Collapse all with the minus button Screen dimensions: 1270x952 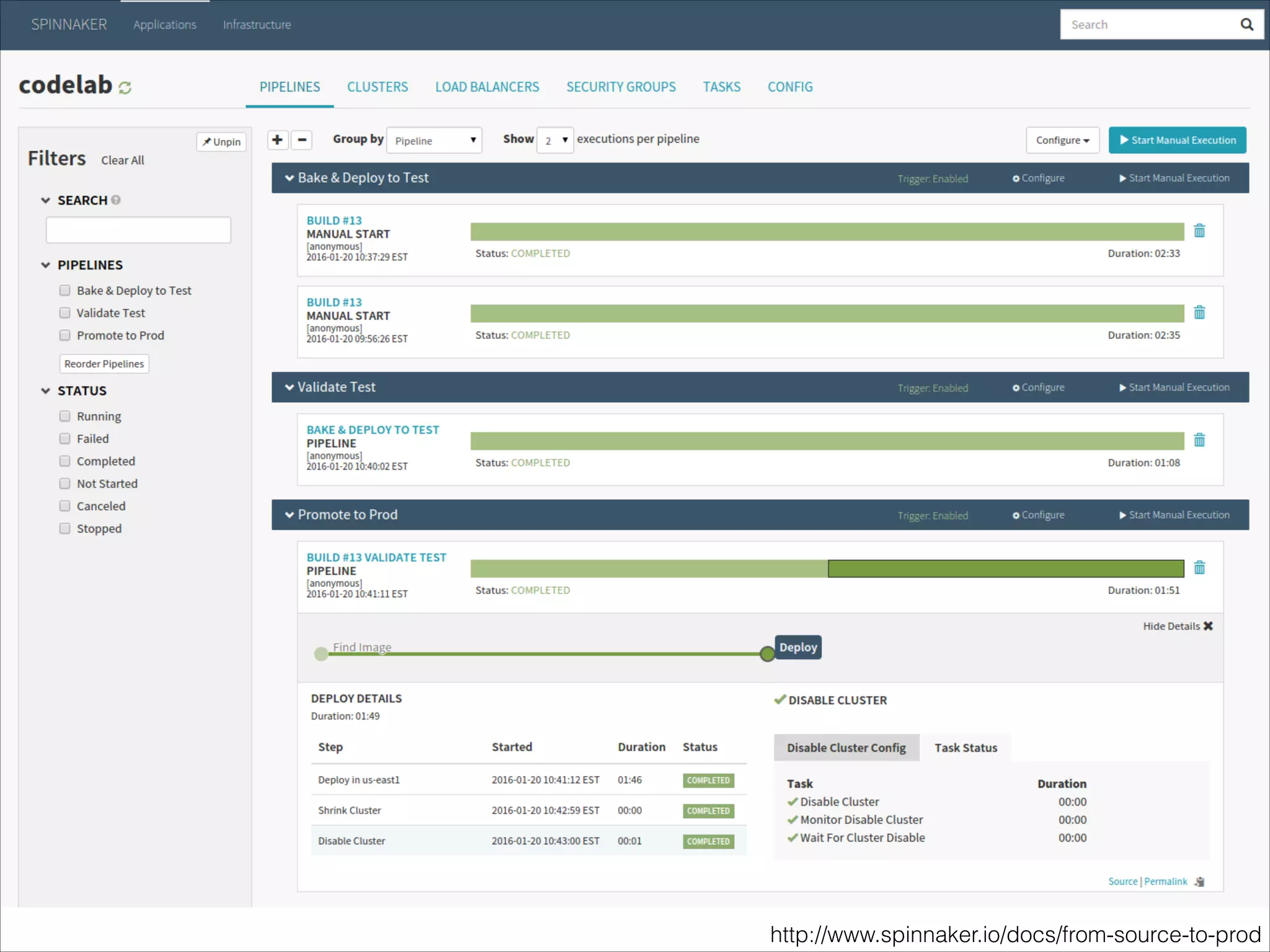(x=301, y=139)
